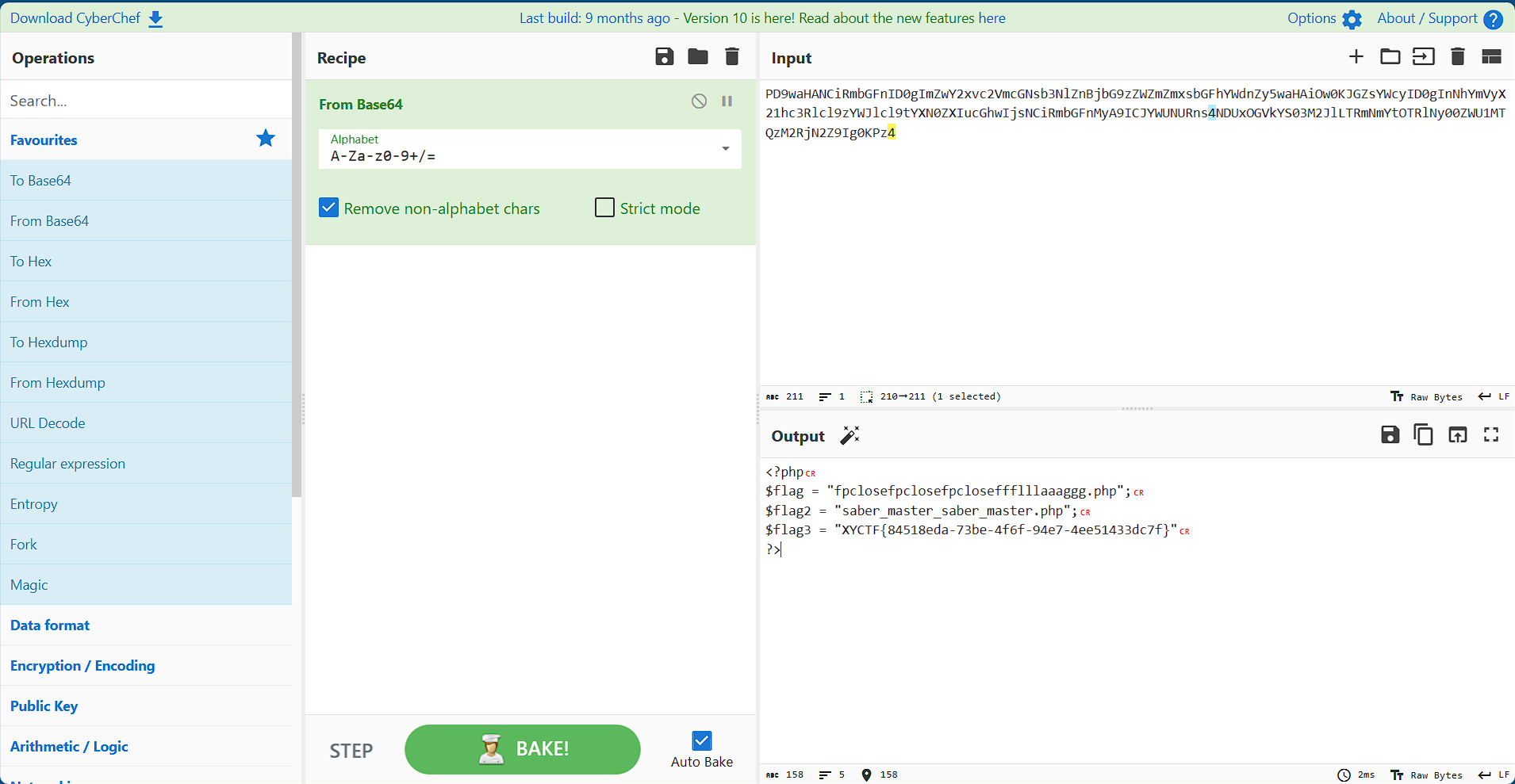Click input LF end-of-line selector

[x=1494, y=396]
